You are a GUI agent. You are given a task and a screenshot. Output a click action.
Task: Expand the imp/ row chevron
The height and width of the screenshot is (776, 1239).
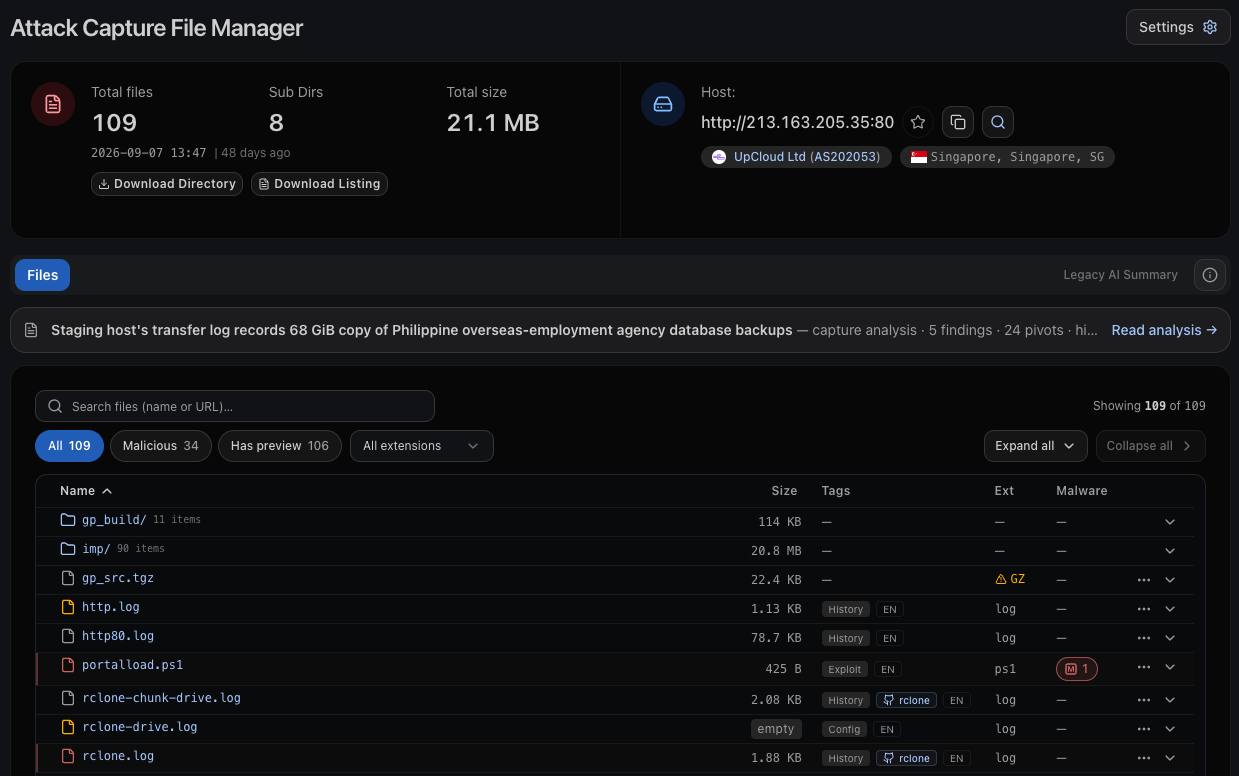click(x=1170, y=551)
